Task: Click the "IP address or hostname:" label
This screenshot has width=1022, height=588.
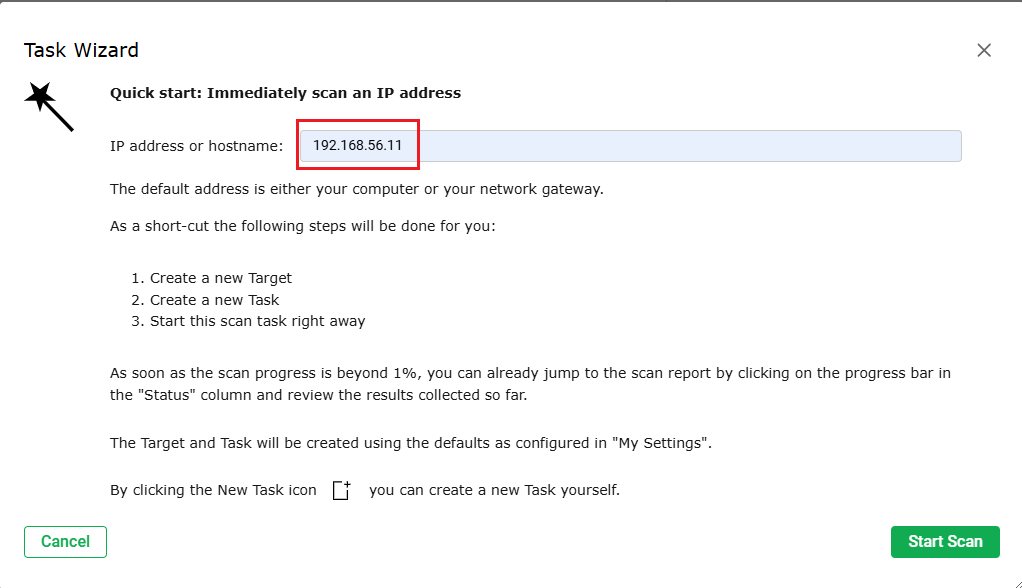Action: 196,146
